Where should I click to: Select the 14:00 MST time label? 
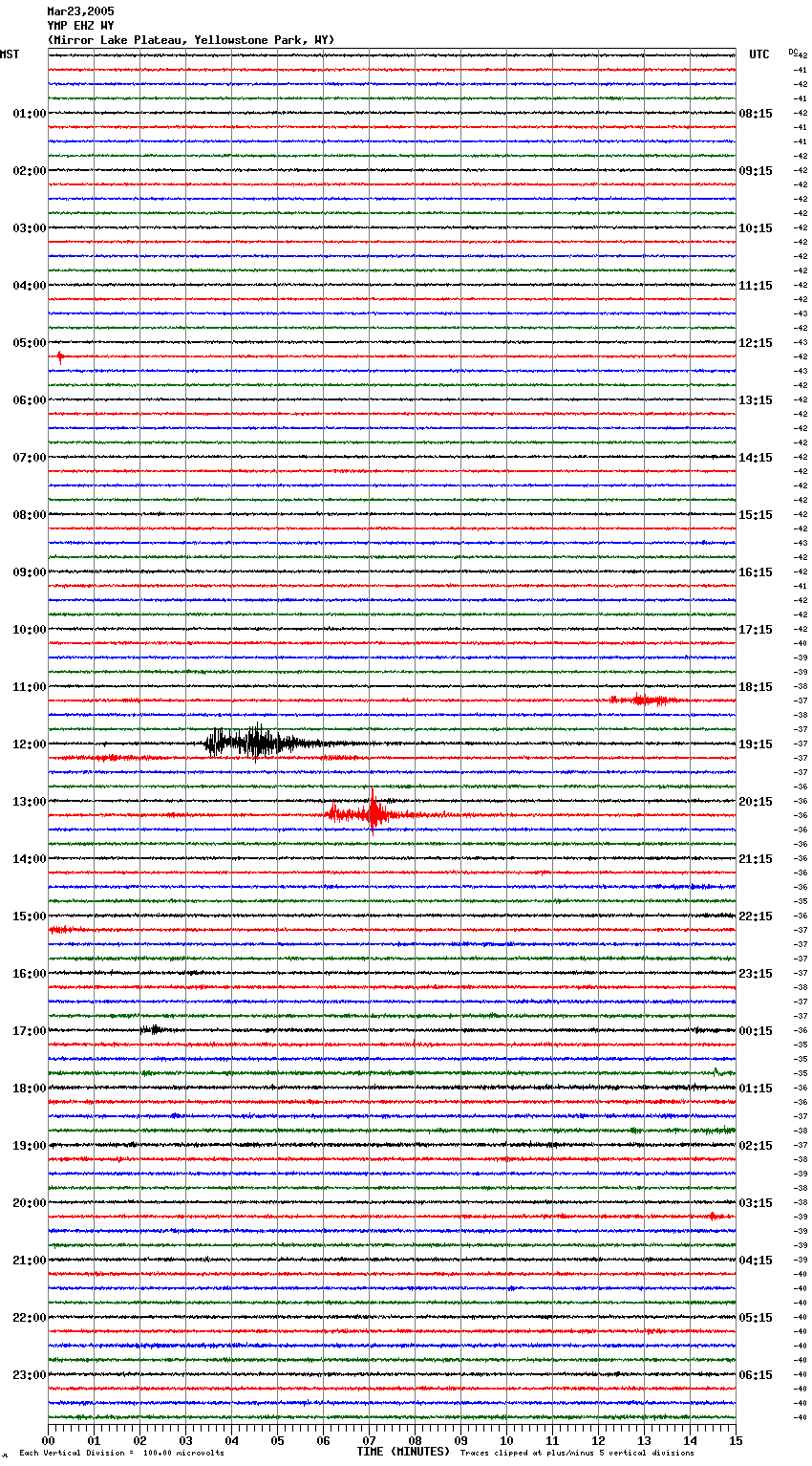(x=30, y=859)
